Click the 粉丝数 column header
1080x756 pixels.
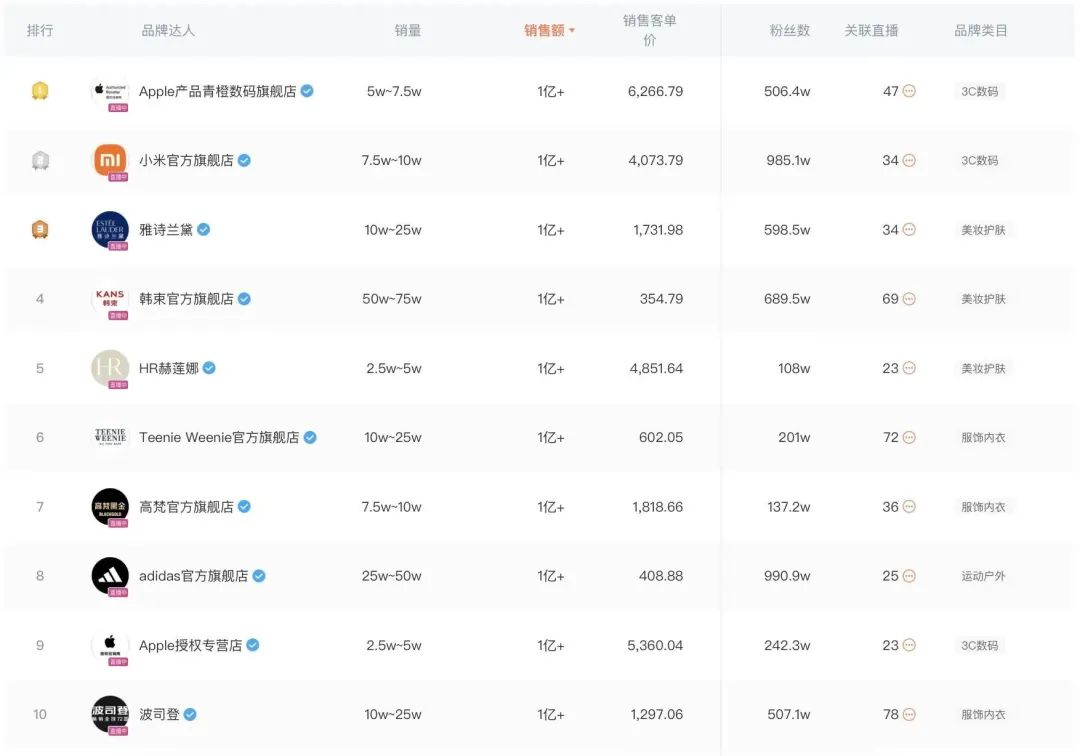(789, 30)
